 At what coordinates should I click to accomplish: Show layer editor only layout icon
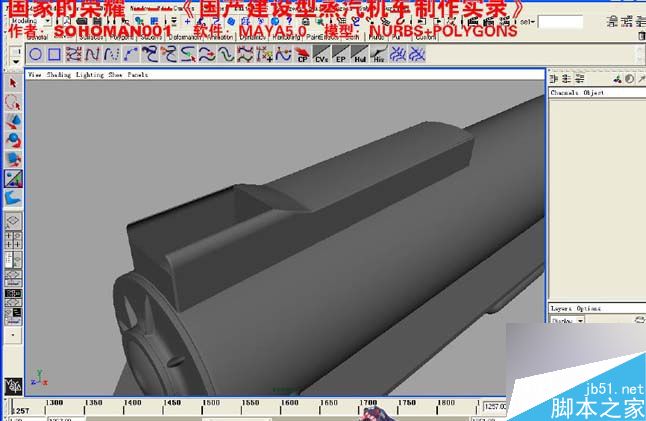(566, 79)
